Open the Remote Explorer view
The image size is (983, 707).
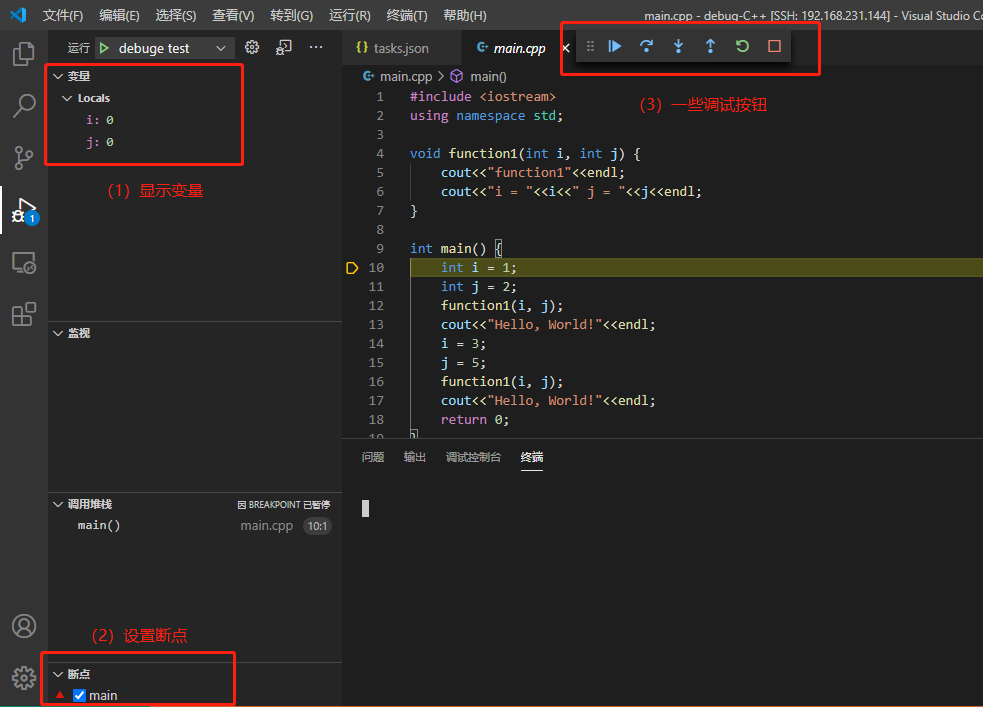click(x=24, y=263)
